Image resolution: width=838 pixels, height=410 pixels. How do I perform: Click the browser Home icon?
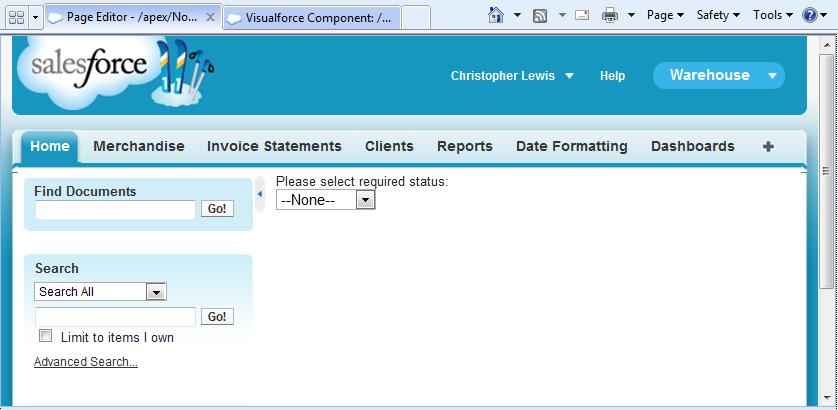pyautogui.click(x=496, y=16)
